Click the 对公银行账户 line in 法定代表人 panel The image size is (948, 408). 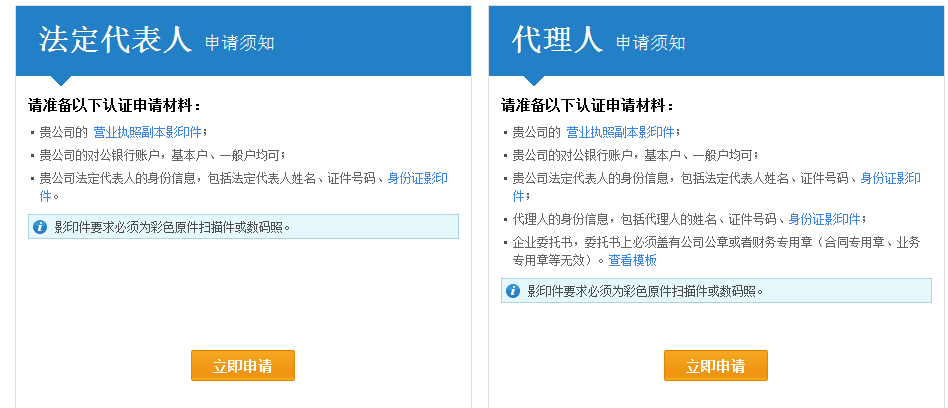tap(162, 155)
